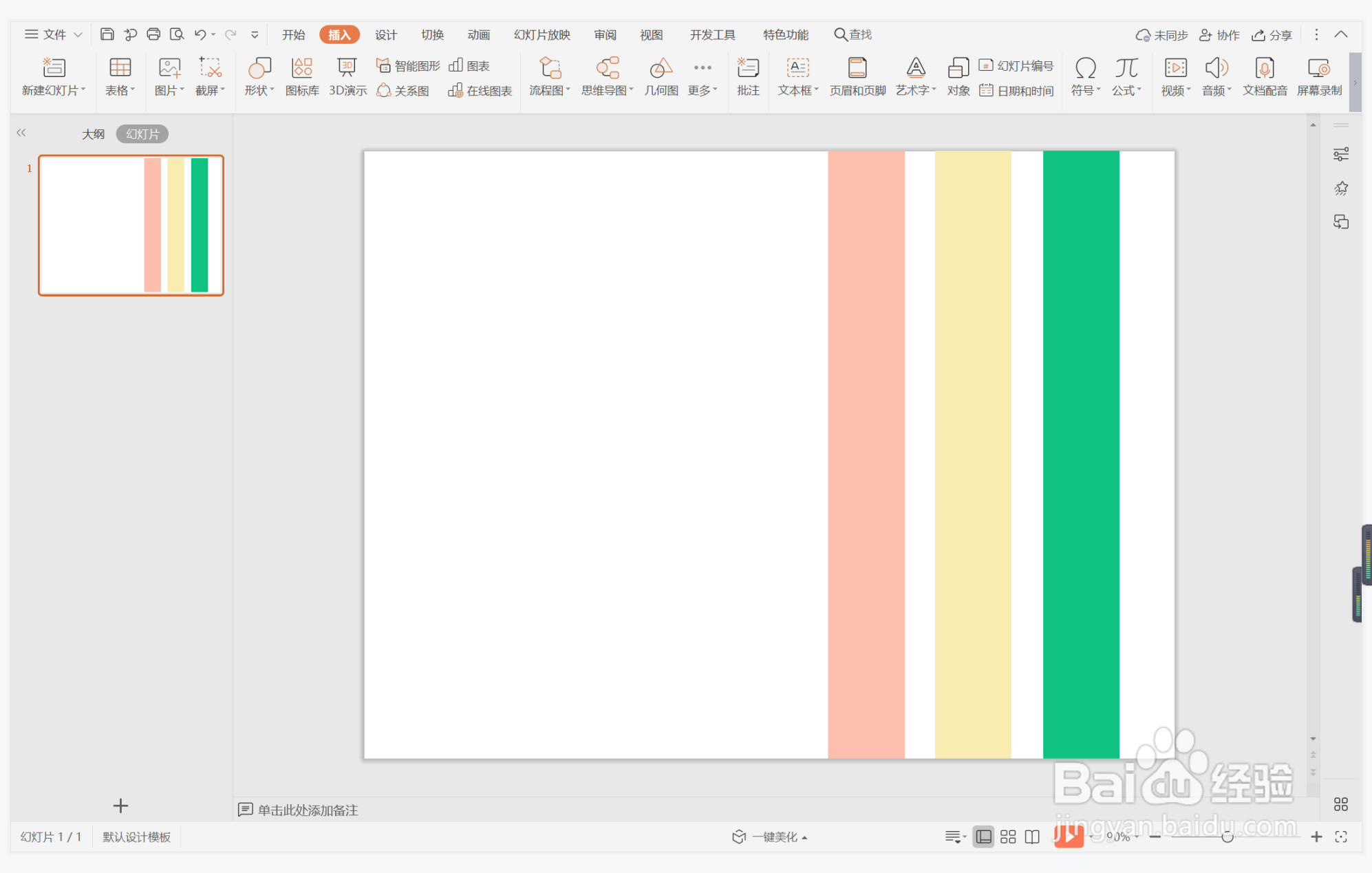Switch to the 设计 ribbon tab
The width and height of the screenshot is (1372, 873).
pyautogui.click(x=385, y=34)
